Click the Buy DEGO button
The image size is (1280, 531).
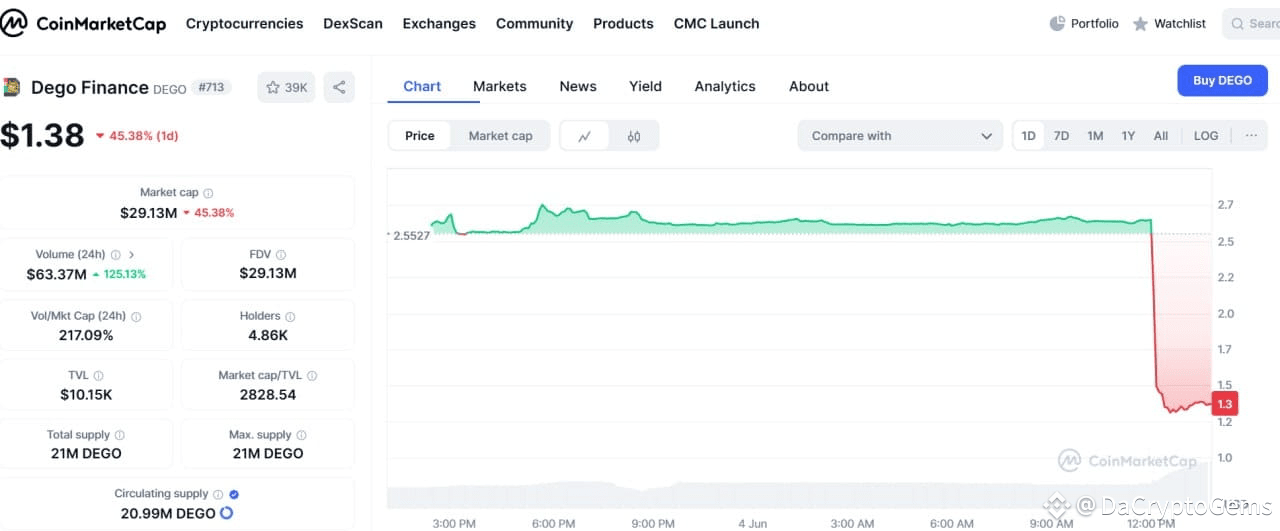[x=1222, y=80]
